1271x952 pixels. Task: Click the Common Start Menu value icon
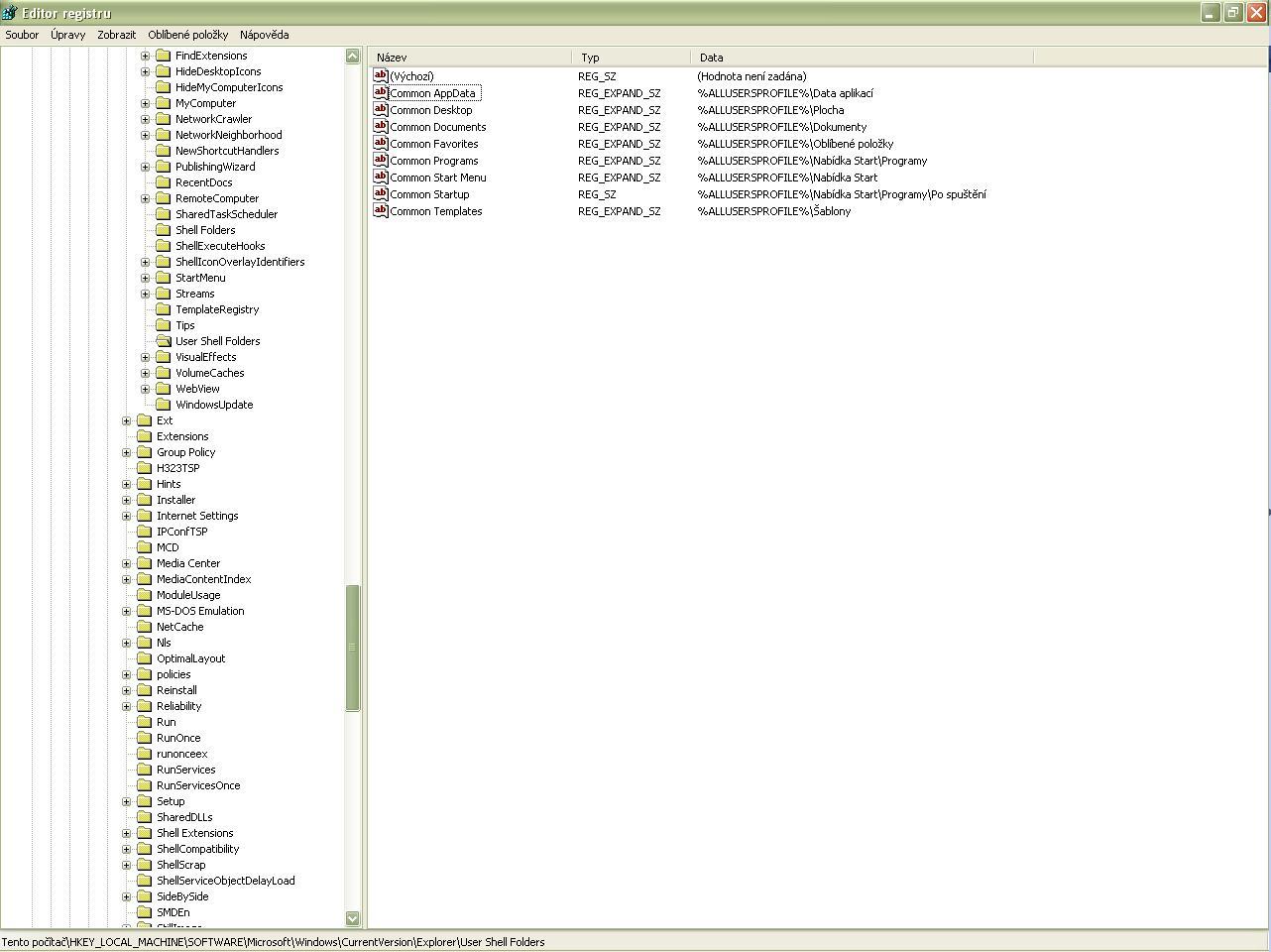click(381, 177)
